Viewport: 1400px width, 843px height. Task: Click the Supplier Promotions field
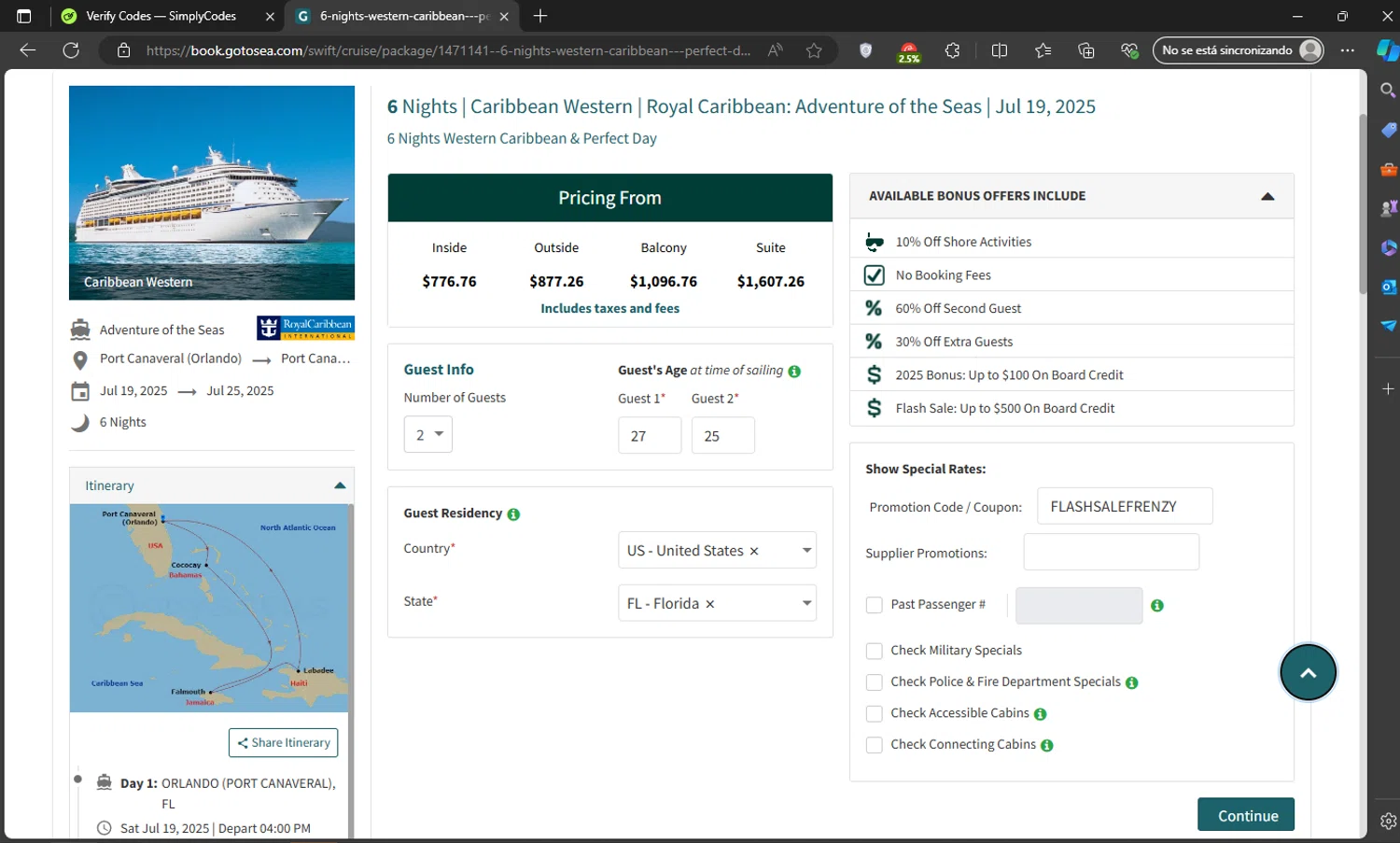[x=1111, y=552]
